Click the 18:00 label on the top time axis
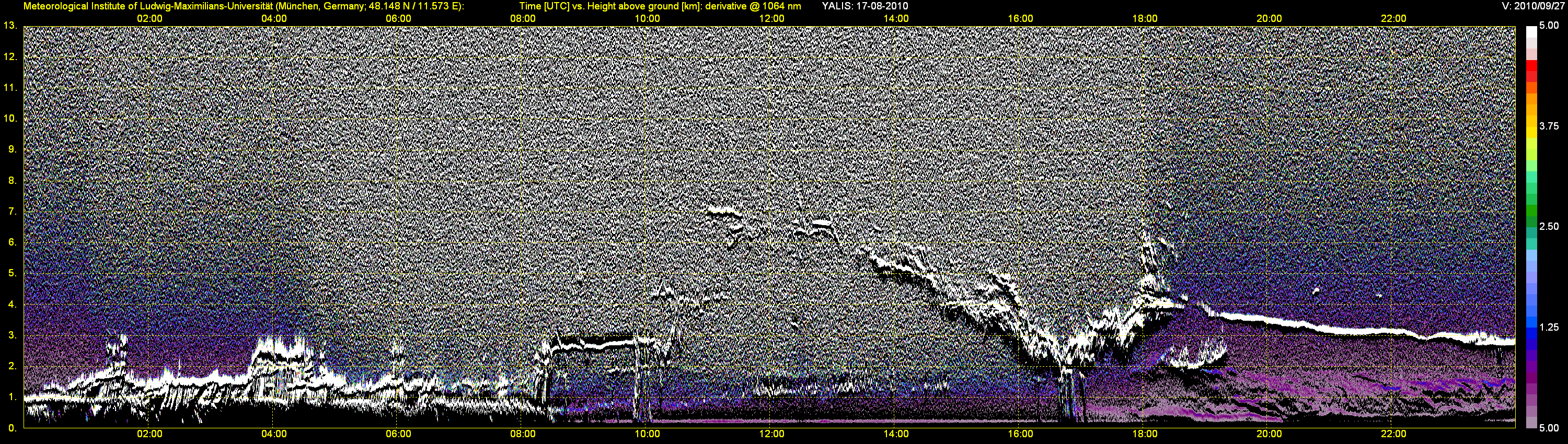 tap(1144, 18)
